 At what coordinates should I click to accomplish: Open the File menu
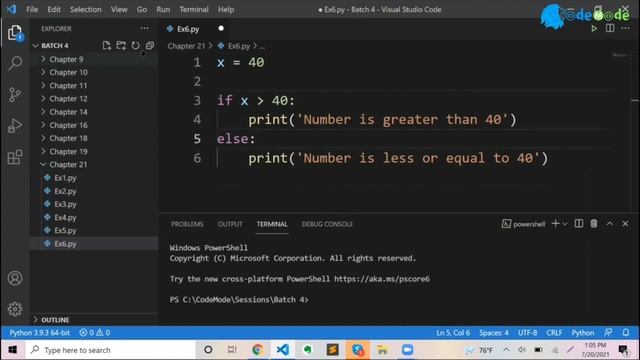pyautogui.click(x=32, y=9)
